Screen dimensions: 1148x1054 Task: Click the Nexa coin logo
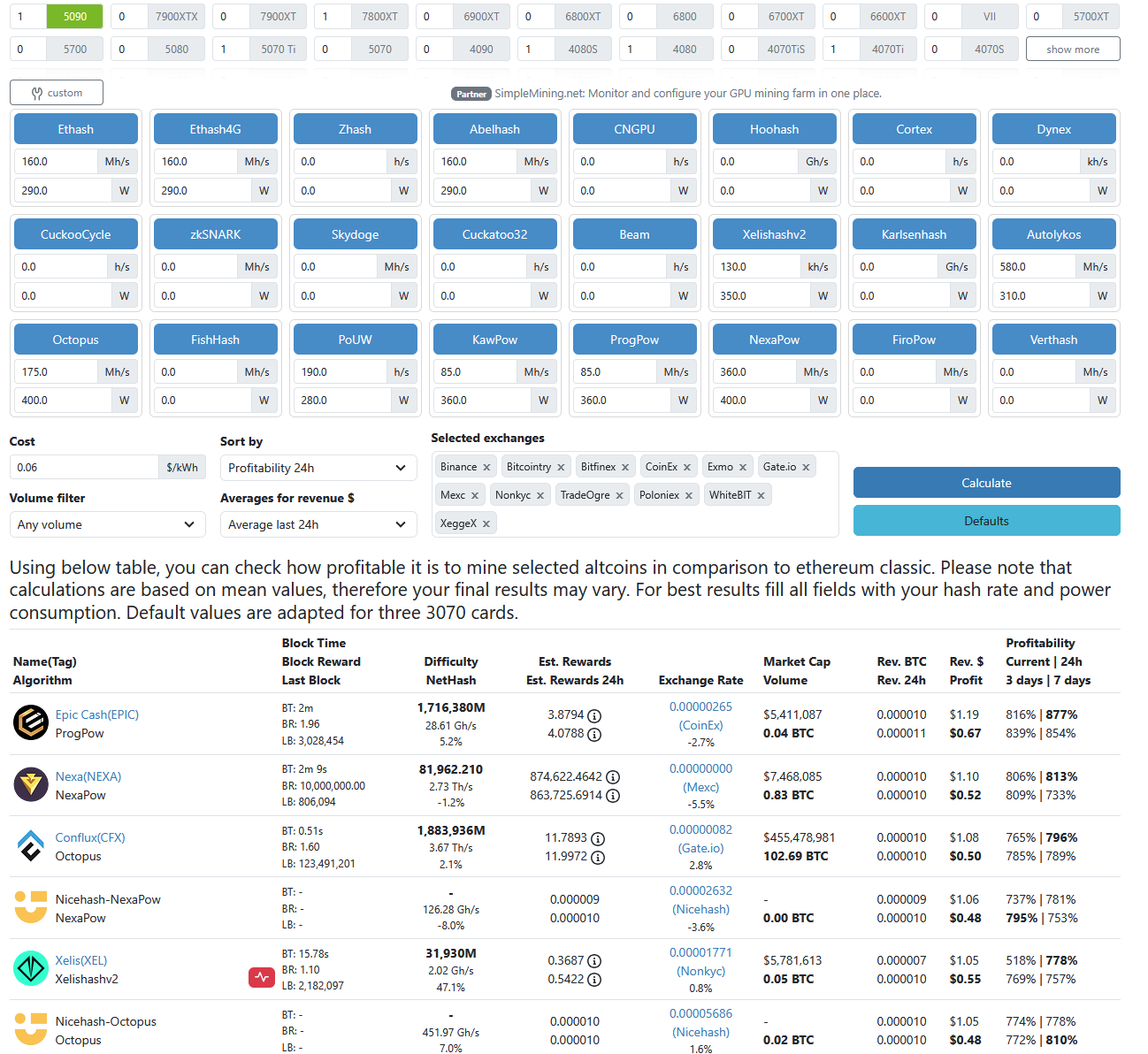pos(31,784)
